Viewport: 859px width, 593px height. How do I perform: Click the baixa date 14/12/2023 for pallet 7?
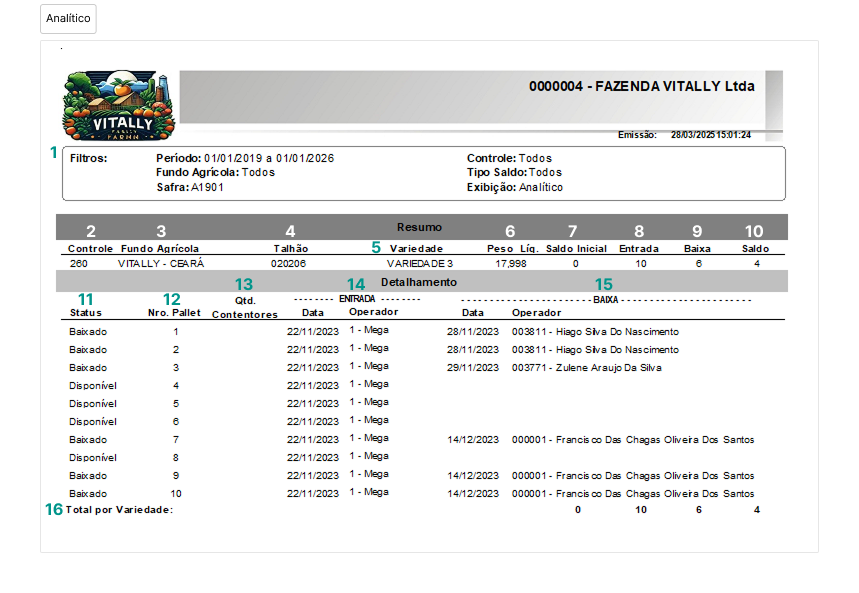pos(473,440)
